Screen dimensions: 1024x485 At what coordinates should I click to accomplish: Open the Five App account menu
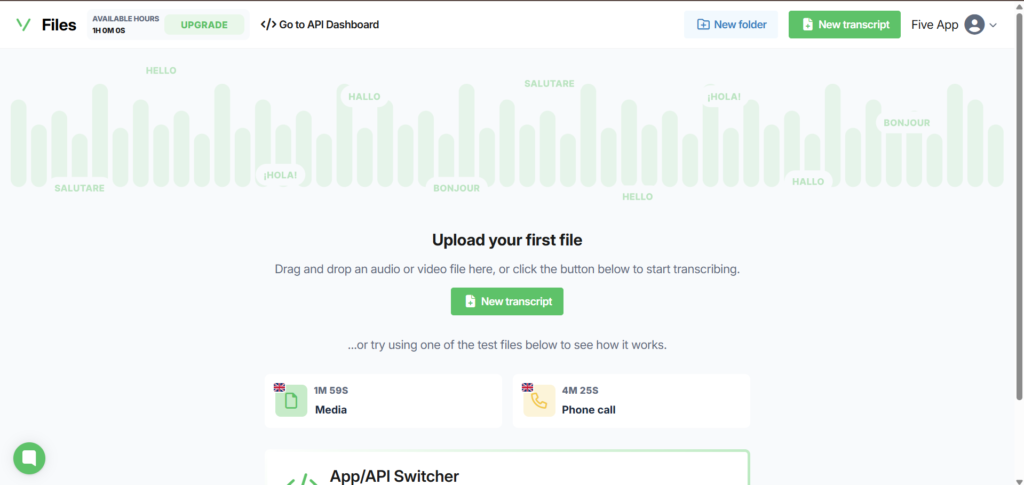(x=934, y=25)
